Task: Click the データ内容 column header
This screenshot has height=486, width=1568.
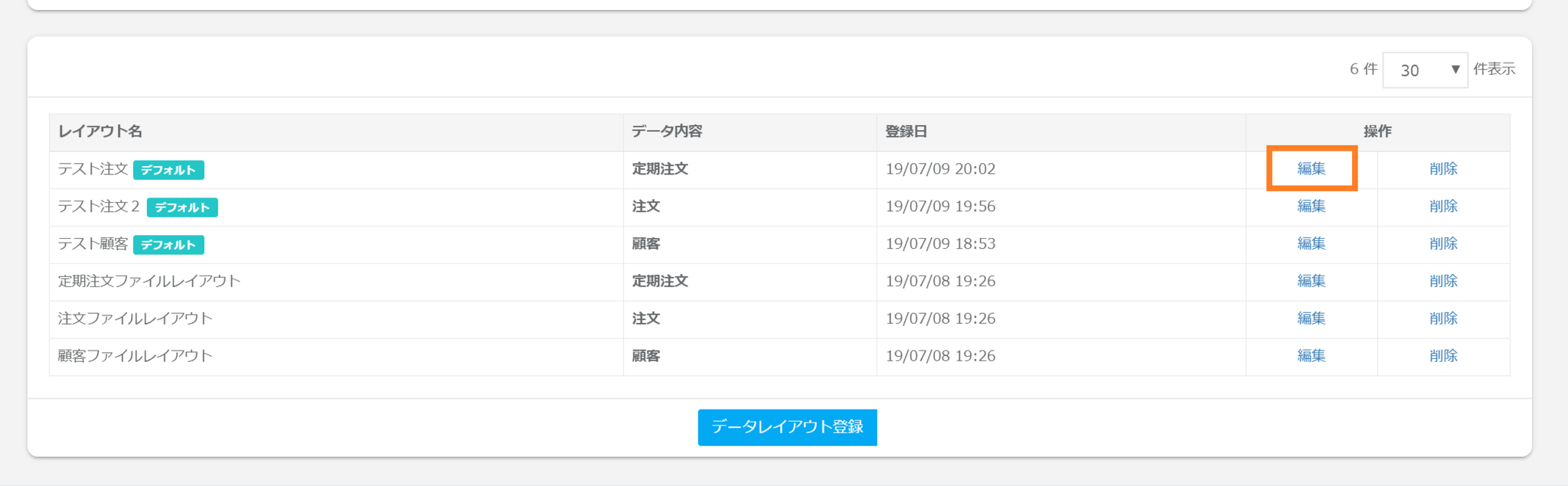Action: coord(667,132)
